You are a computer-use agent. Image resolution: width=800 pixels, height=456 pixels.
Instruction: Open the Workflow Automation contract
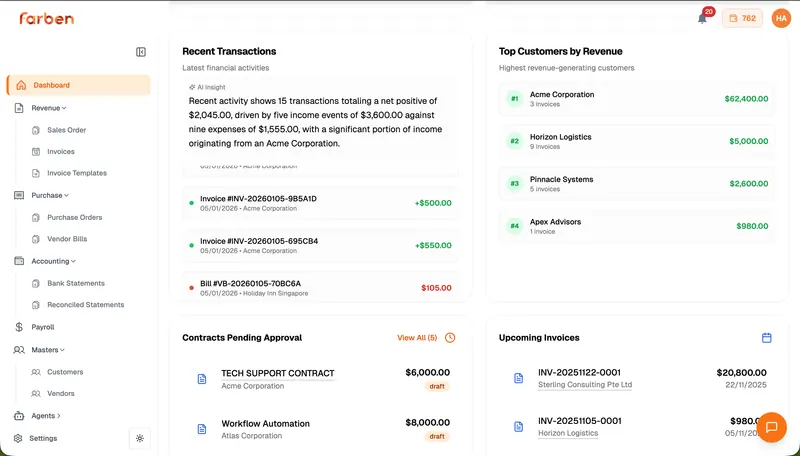coord(265,423)
